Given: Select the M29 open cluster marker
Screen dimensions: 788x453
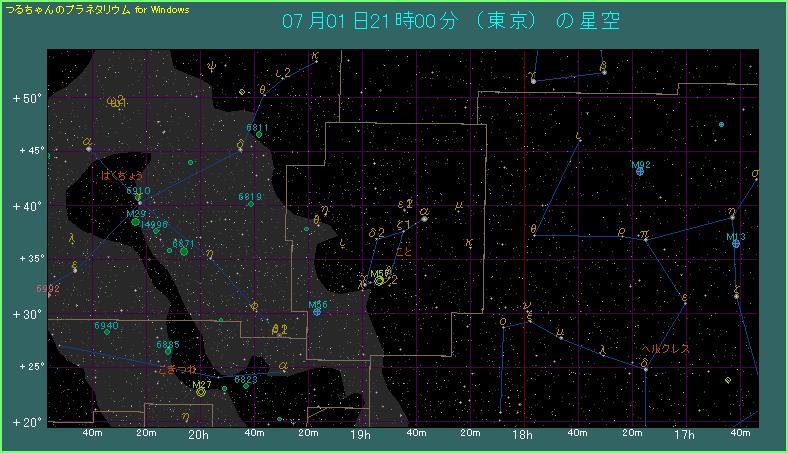Looking at the screenshot, I should [136, 222].
